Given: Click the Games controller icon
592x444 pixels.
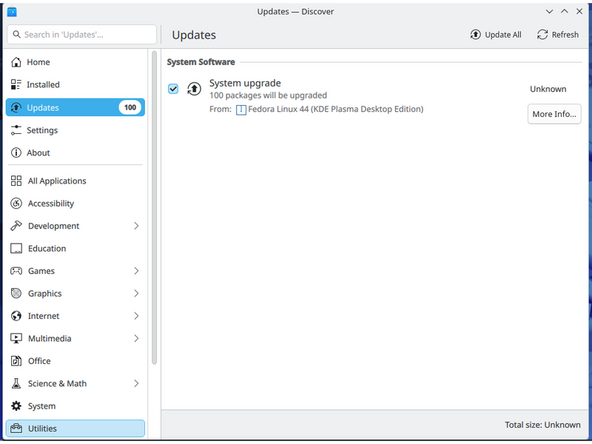Looking at the screenshot, I should pos(16,271).
